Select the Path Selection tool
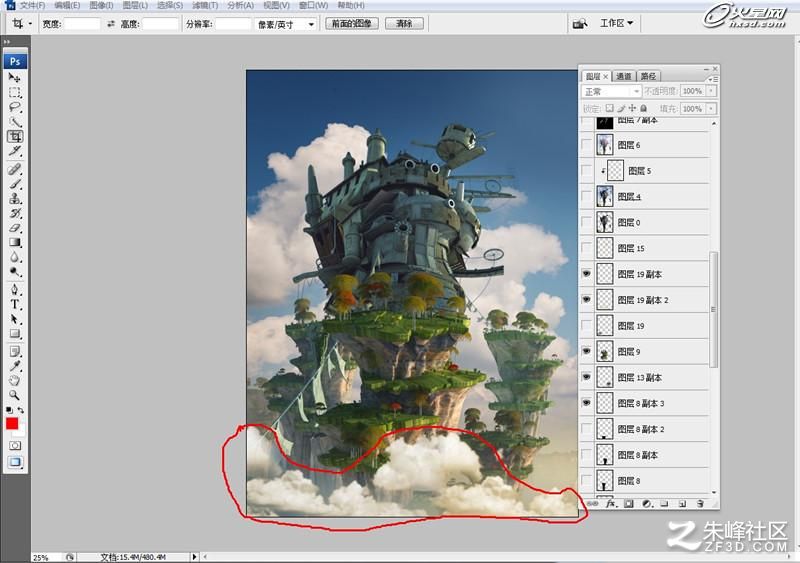 [x=14, y=320]
